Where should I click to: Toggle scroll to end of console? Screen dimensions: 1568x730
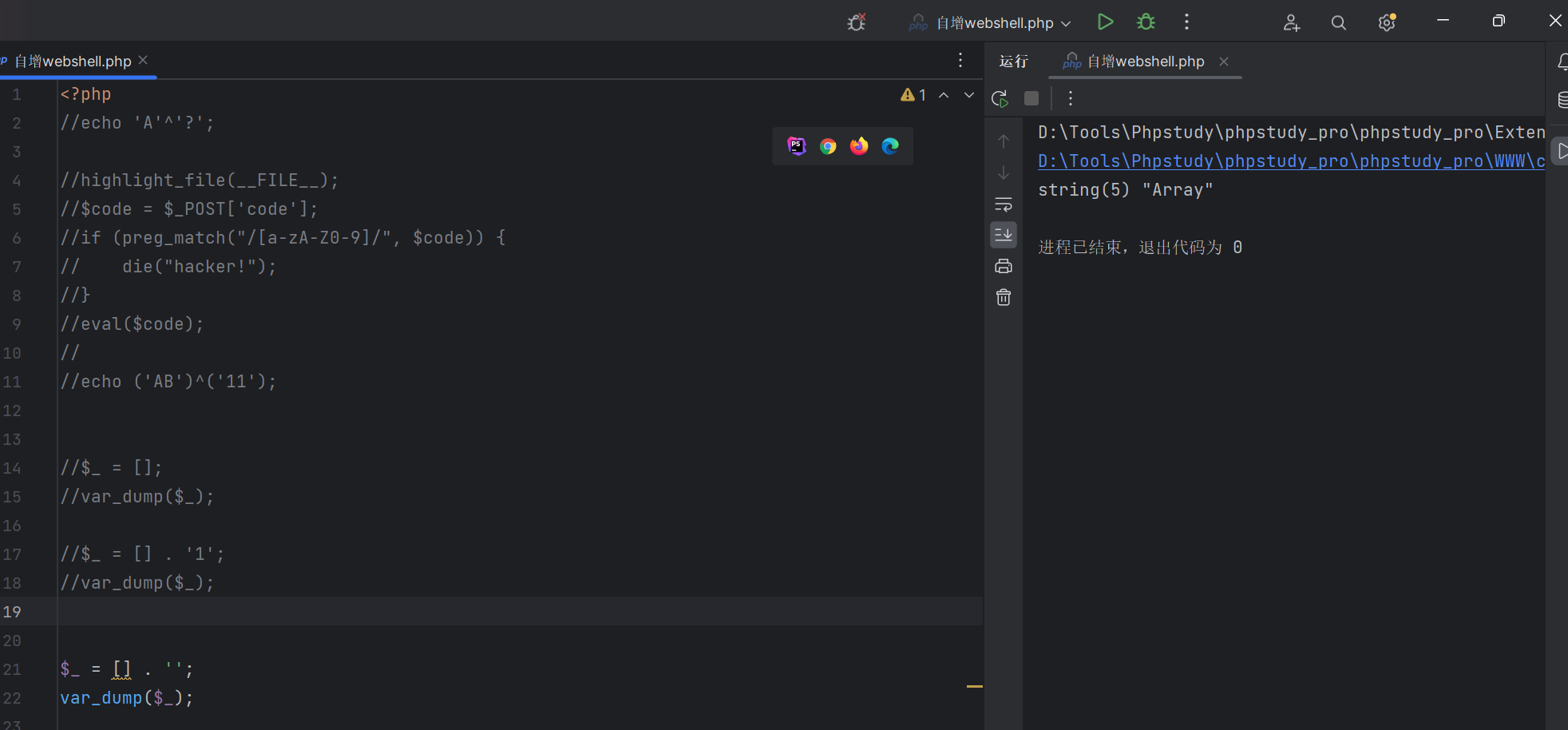pyautogui.click(x=1004, y=235)
